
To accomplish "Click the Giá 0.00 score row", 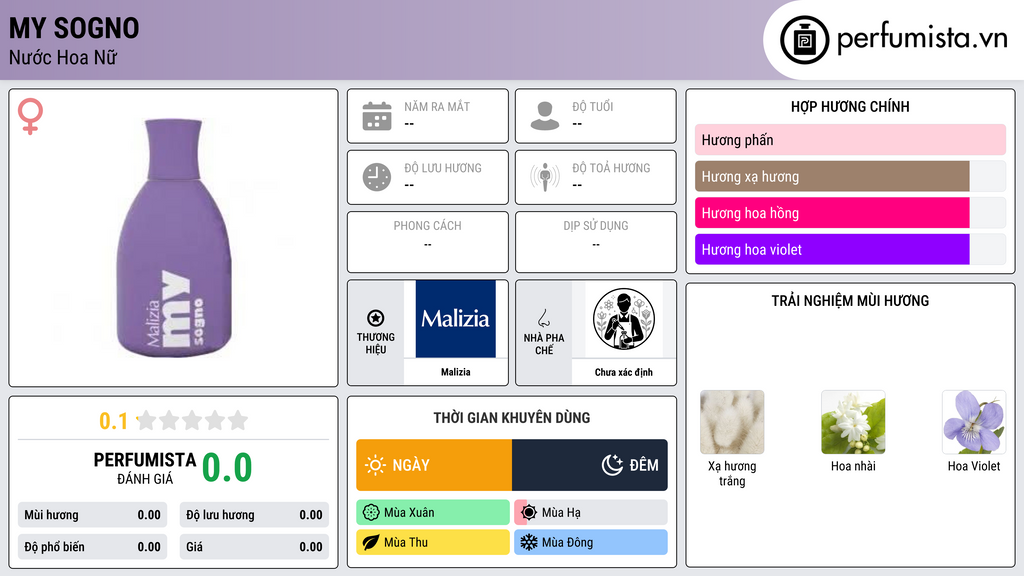I will pos(254,547).
